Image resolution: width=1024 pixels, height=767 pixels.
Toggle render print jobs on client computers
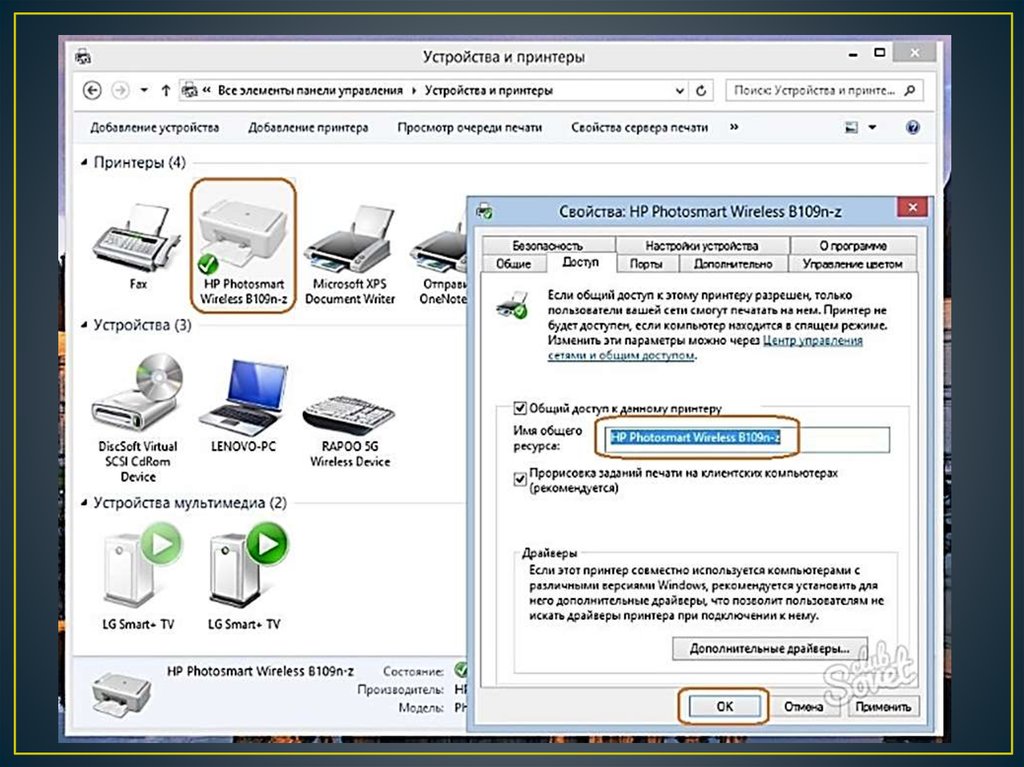(519, 479)
